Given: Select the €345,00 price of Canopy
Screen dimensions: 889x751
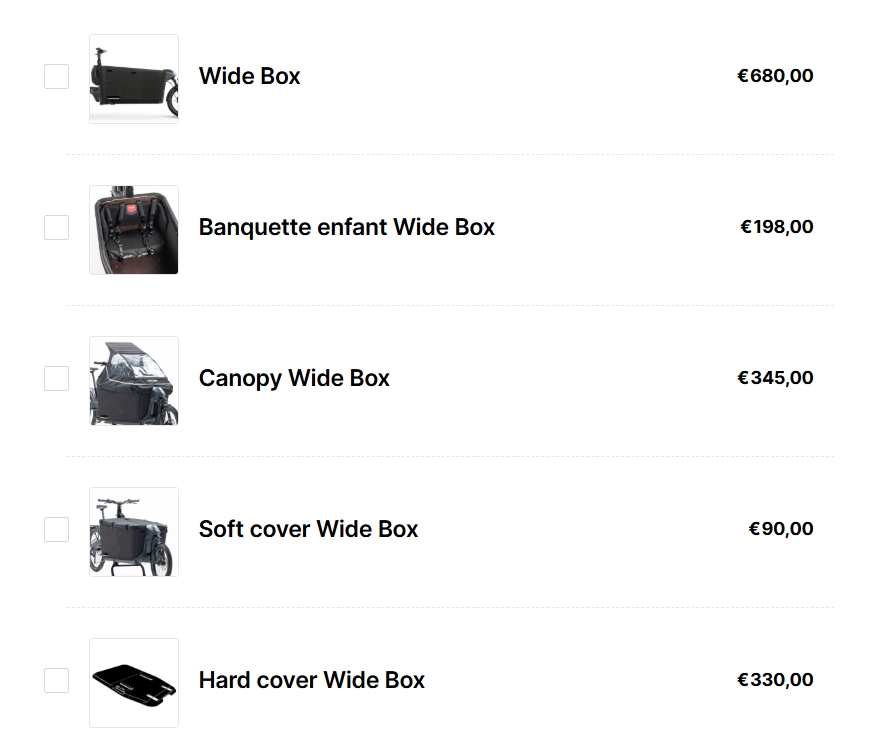Looking at the screenshot, I should [x=775, y=378].
